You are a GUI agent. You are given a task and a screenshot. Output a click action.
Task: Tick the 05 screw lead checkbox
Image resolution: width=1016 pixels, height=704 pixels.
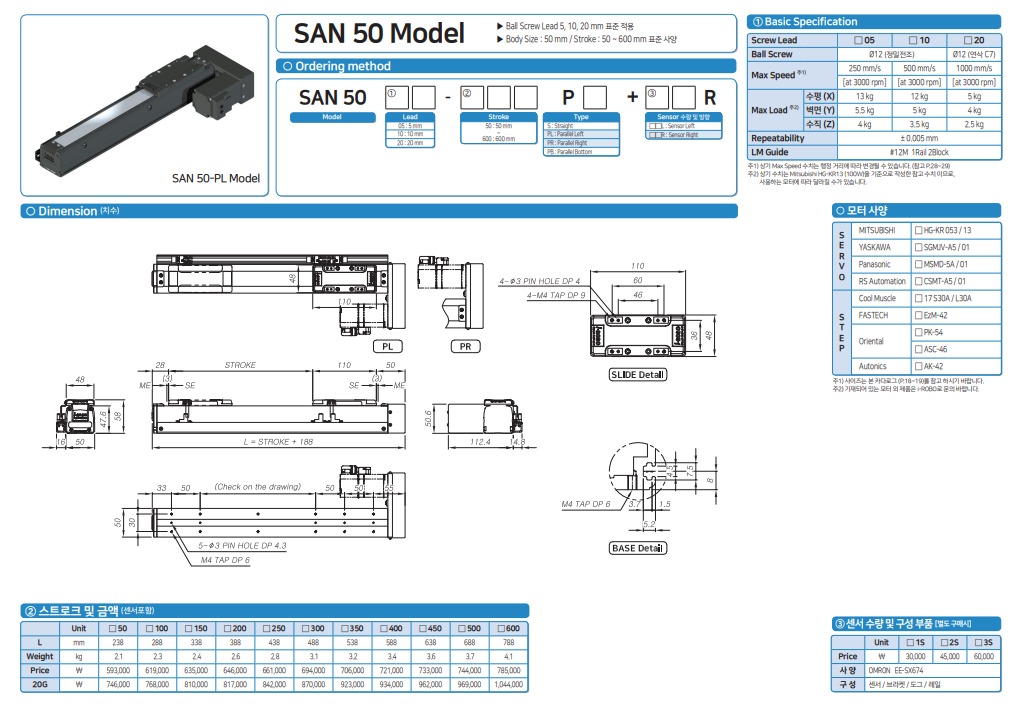click(859, 40)
